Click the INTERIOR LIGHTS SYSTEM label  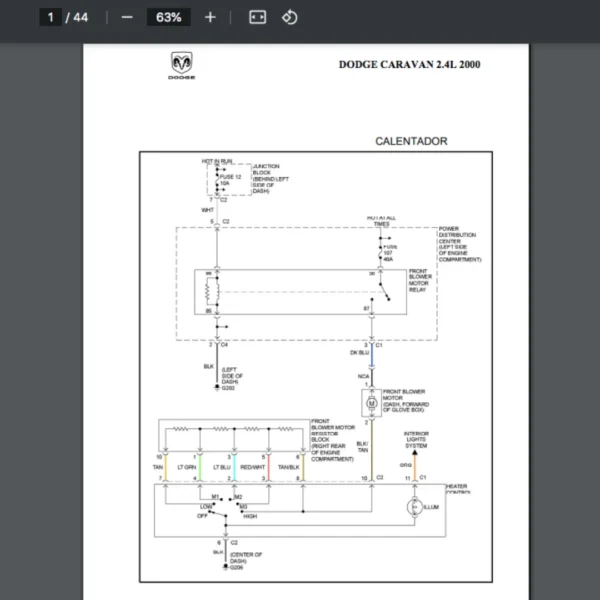coord(415,440)
